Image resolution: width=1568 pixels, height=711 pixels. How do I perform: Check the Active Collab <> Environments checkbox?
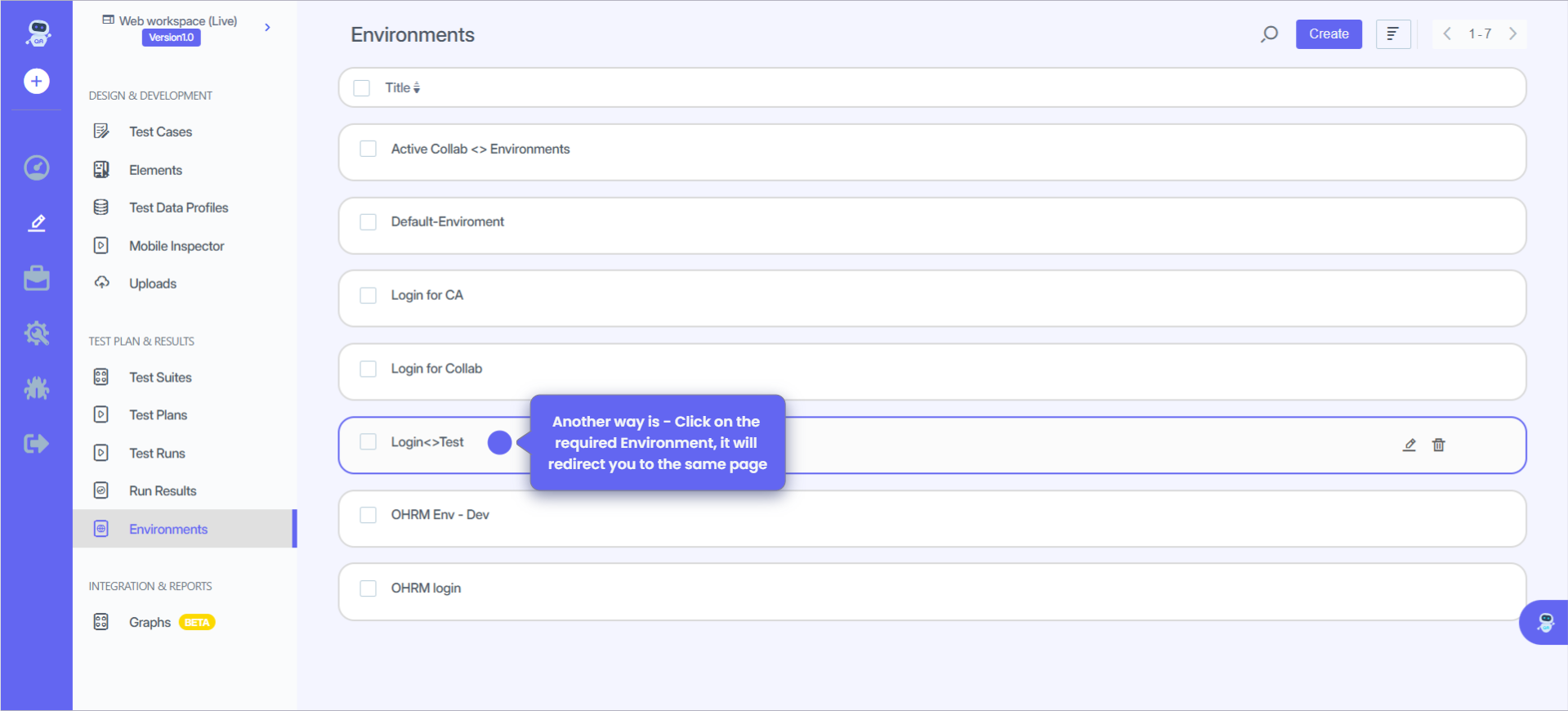369,149
